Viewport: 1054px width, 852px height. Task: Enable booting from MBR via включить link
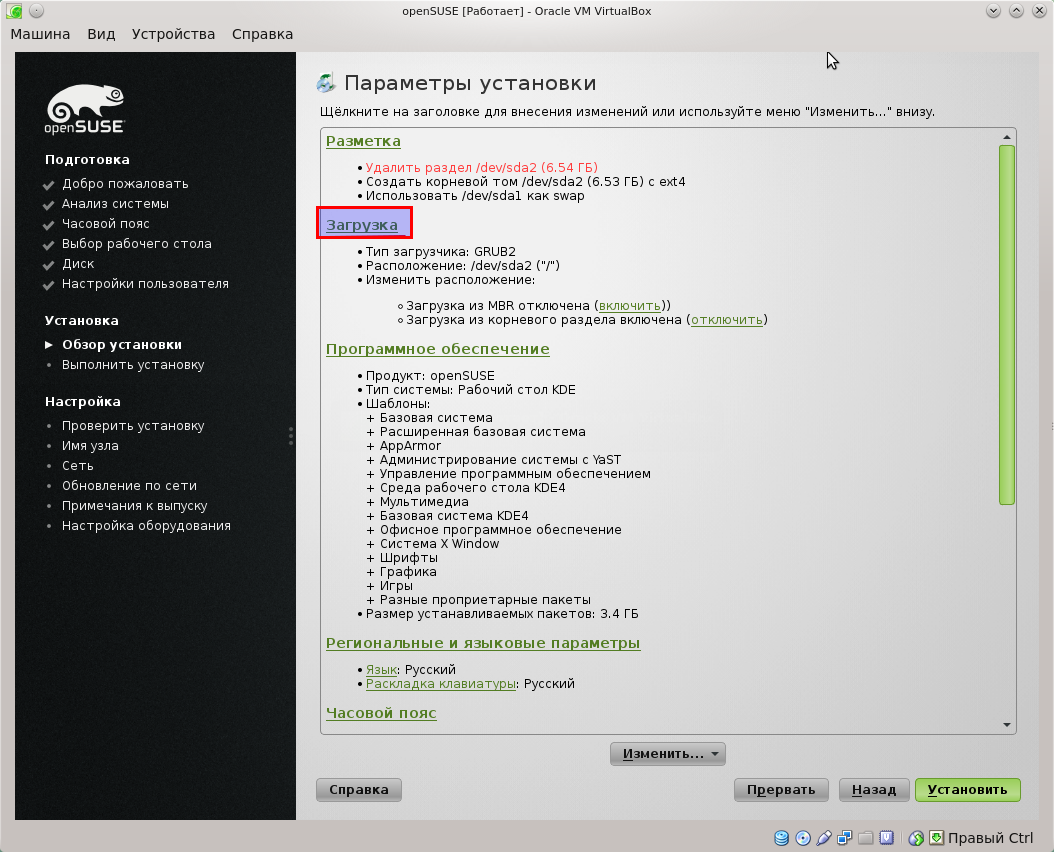(629, 305)
